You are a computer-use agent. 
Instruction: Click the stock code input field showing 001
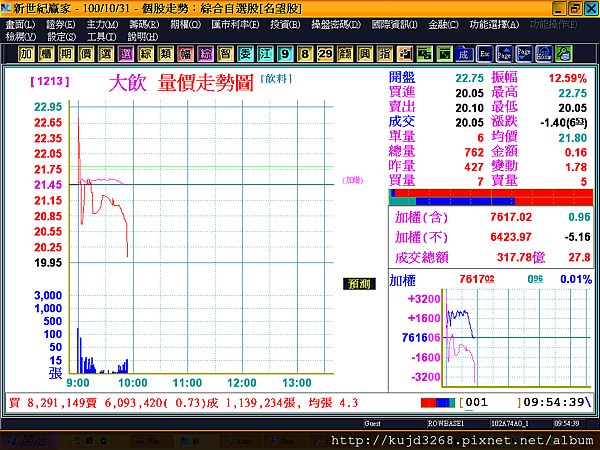point(490,403)
